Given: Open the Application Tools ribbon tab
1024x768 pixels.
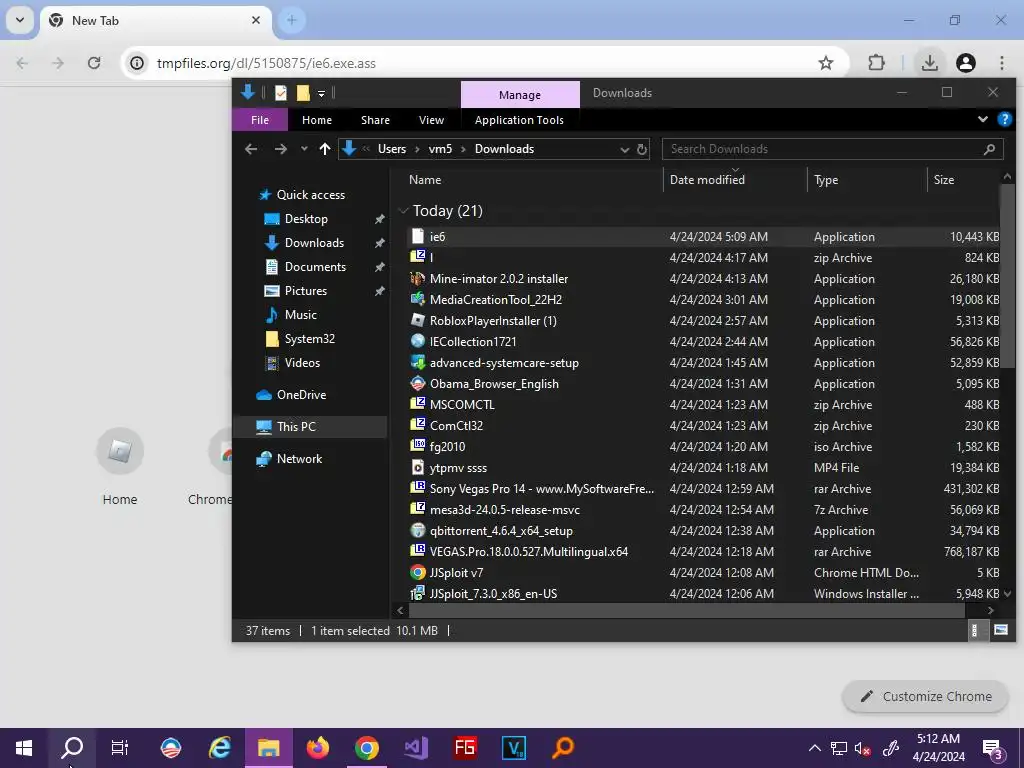Looking at the screenshot, I should tap(519, 120).
